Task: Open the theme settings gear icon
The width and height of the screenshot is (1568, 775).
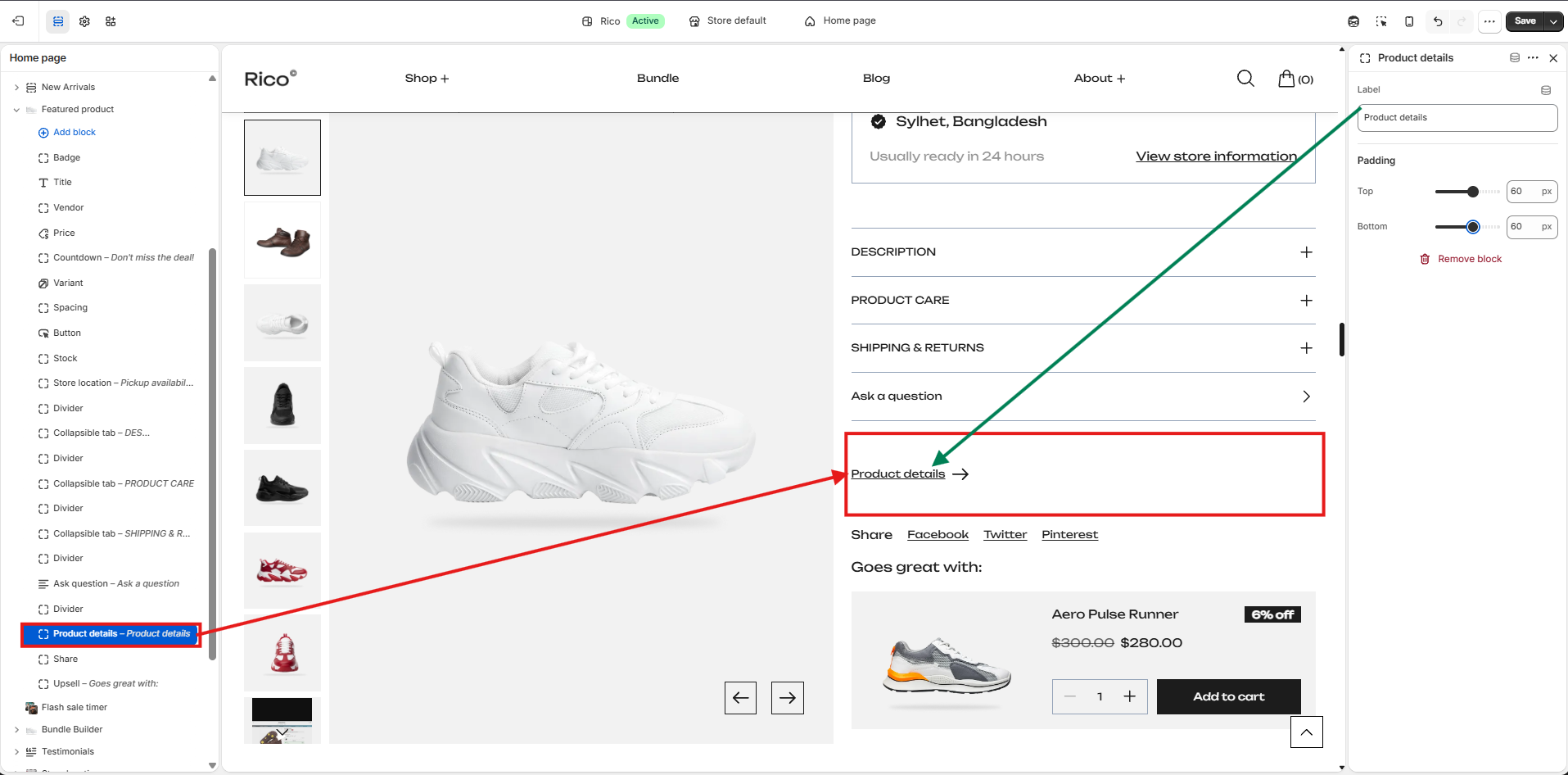Action: coord(84,21)
